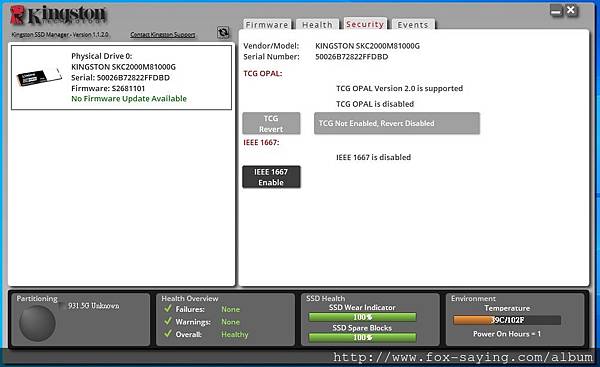Click the 'KINGSTON SKC2000M81000G' model value

tap(367, 46)
